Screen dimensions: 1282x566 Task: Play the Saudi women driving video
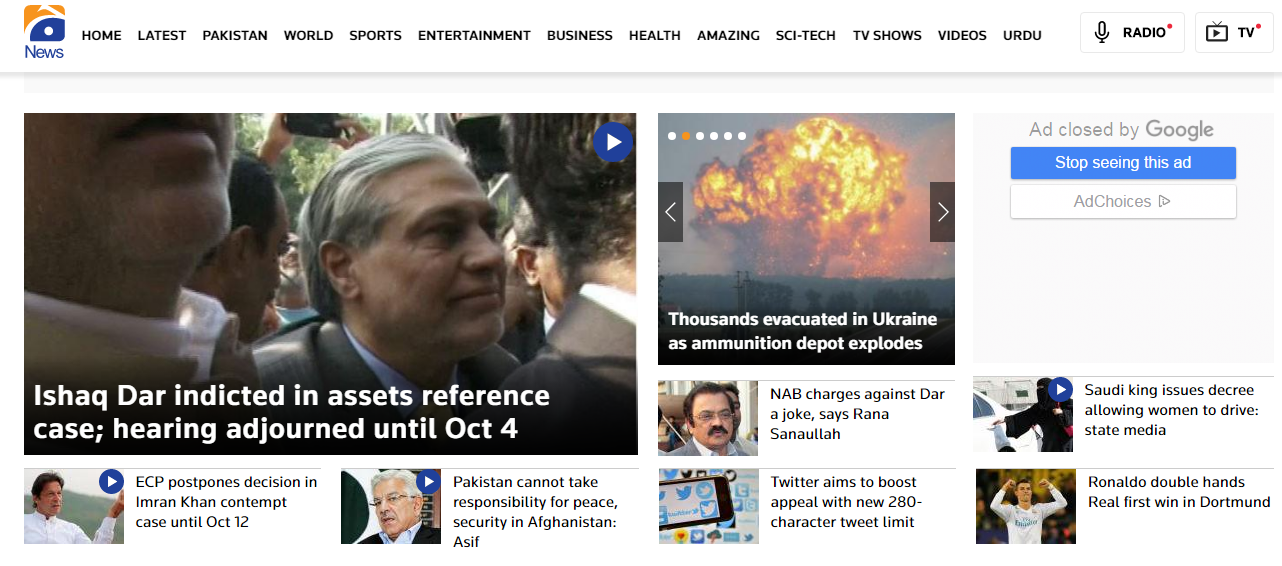1060,390
